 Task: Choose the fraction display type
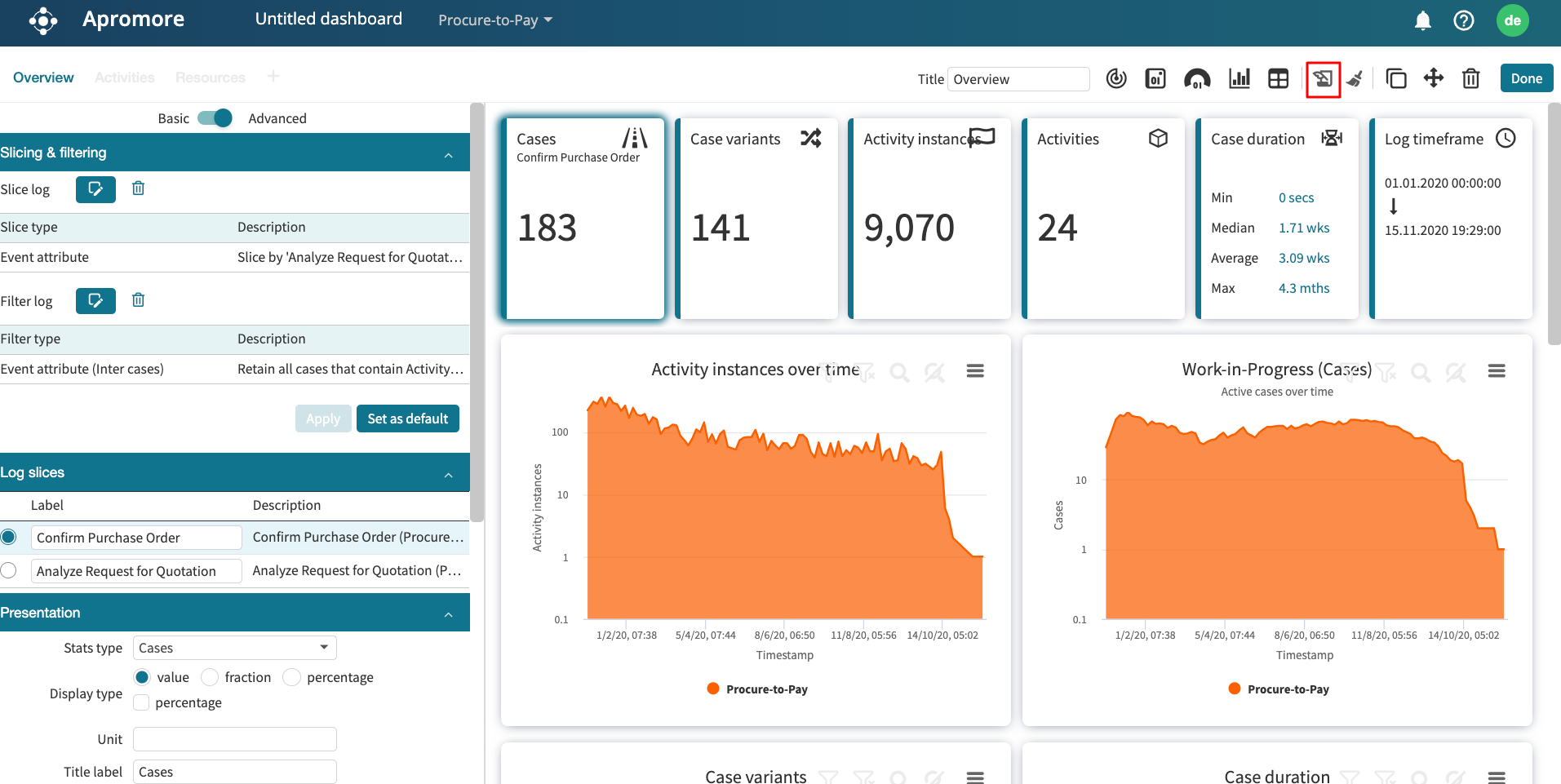[x=211, y=677]
